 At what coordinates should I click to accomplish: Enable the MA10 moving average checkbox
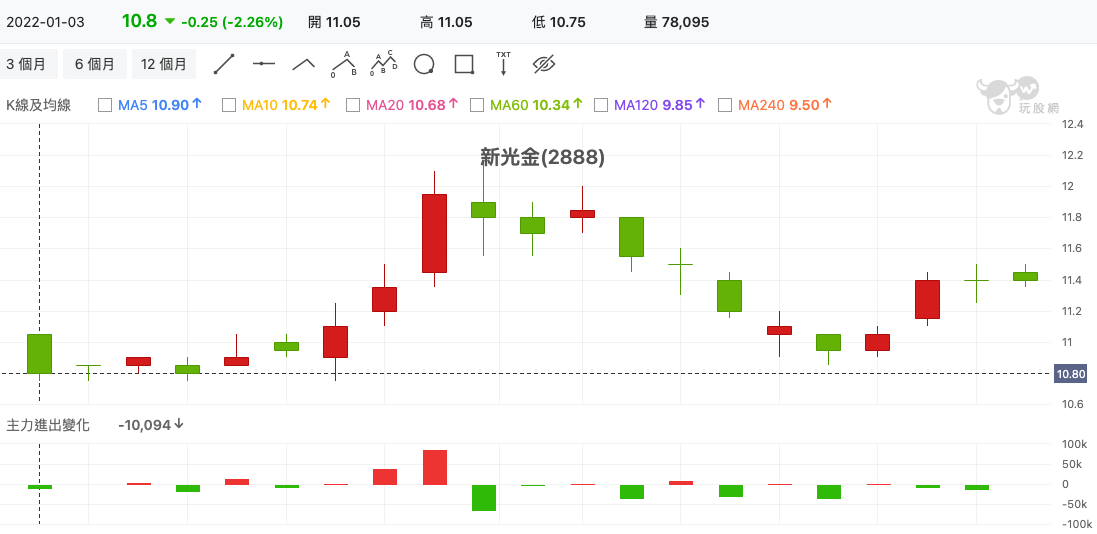(x=229, y=105)
